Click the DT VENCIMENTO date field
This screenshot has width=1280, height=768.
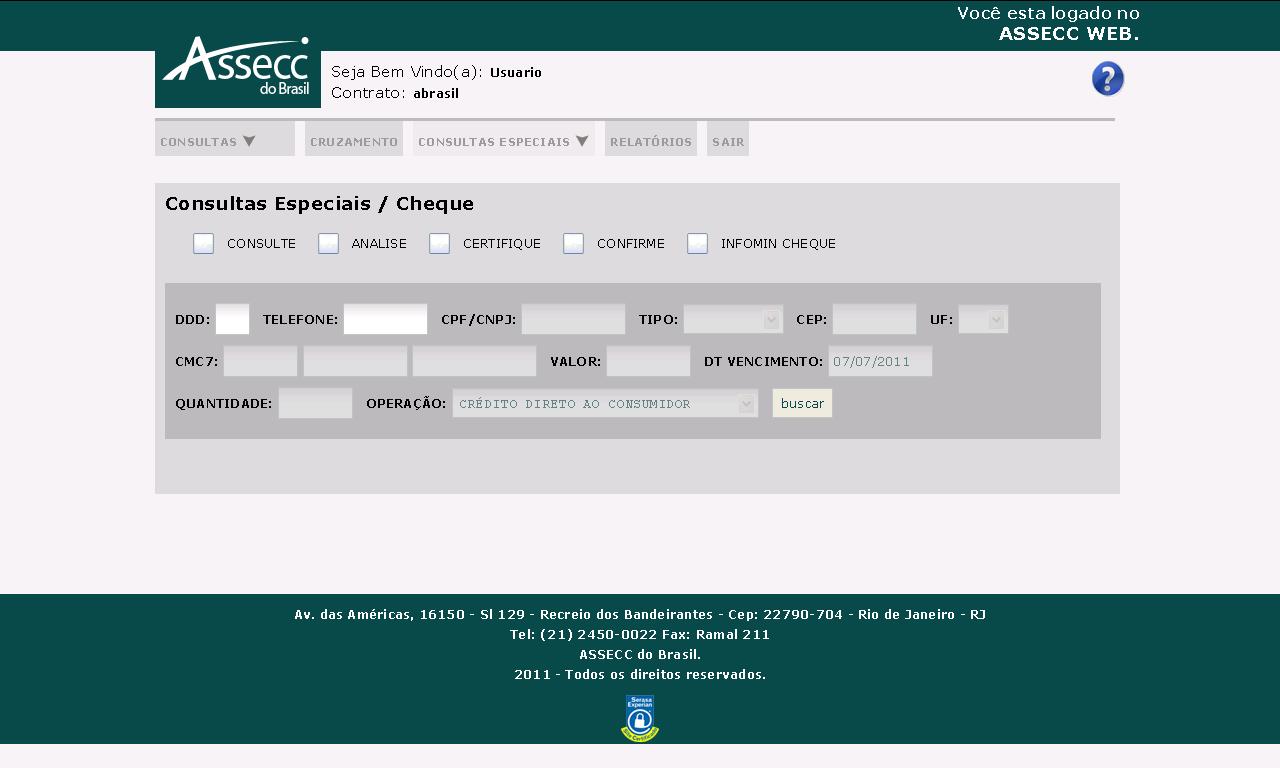[880, 361]
